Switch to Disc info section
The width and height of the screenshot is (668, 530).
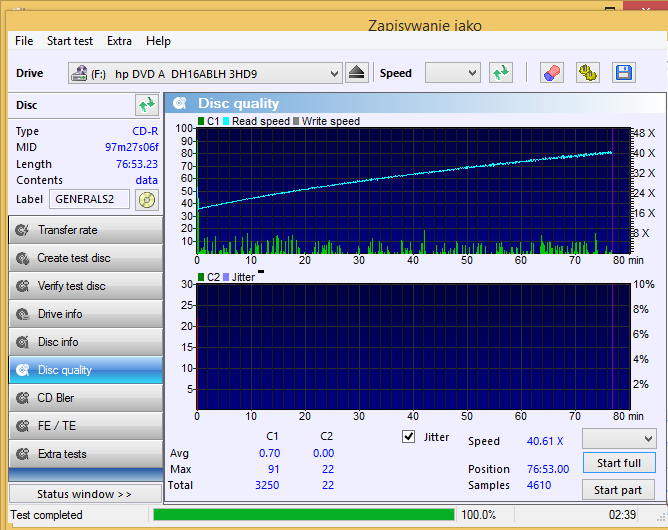(86, 342)
